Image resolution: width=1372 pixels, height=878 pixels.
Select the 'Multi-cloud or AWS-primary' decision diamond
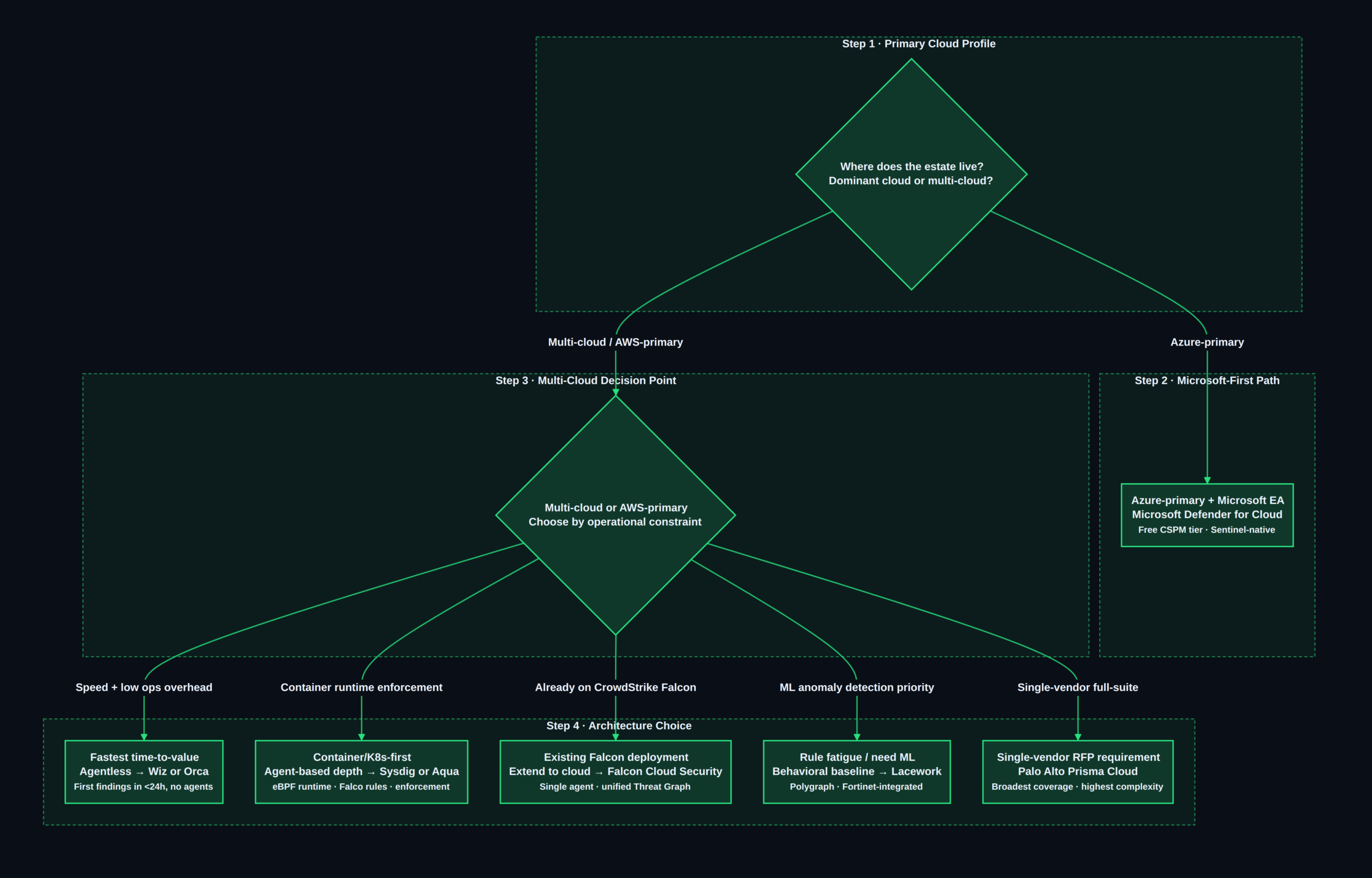click(x=615, y=515)
